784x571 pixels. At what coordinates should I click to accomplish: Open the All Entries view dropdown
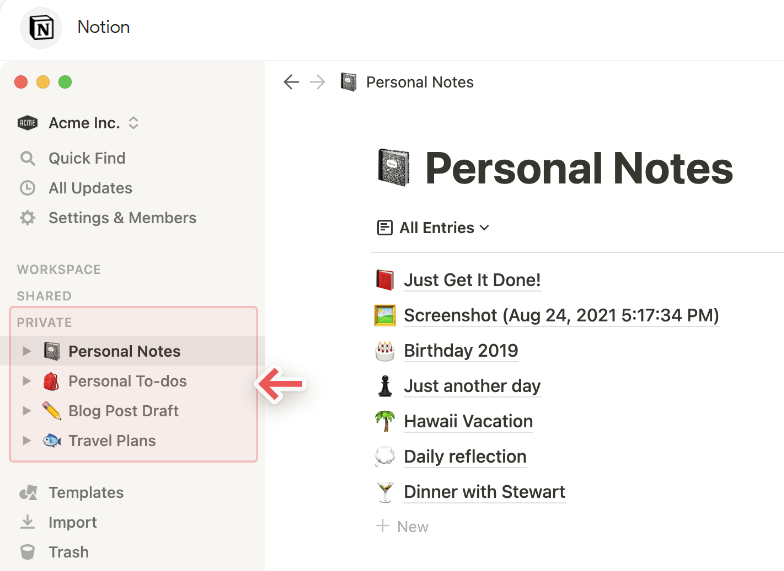pyautogui.click(x=434, y=228)
